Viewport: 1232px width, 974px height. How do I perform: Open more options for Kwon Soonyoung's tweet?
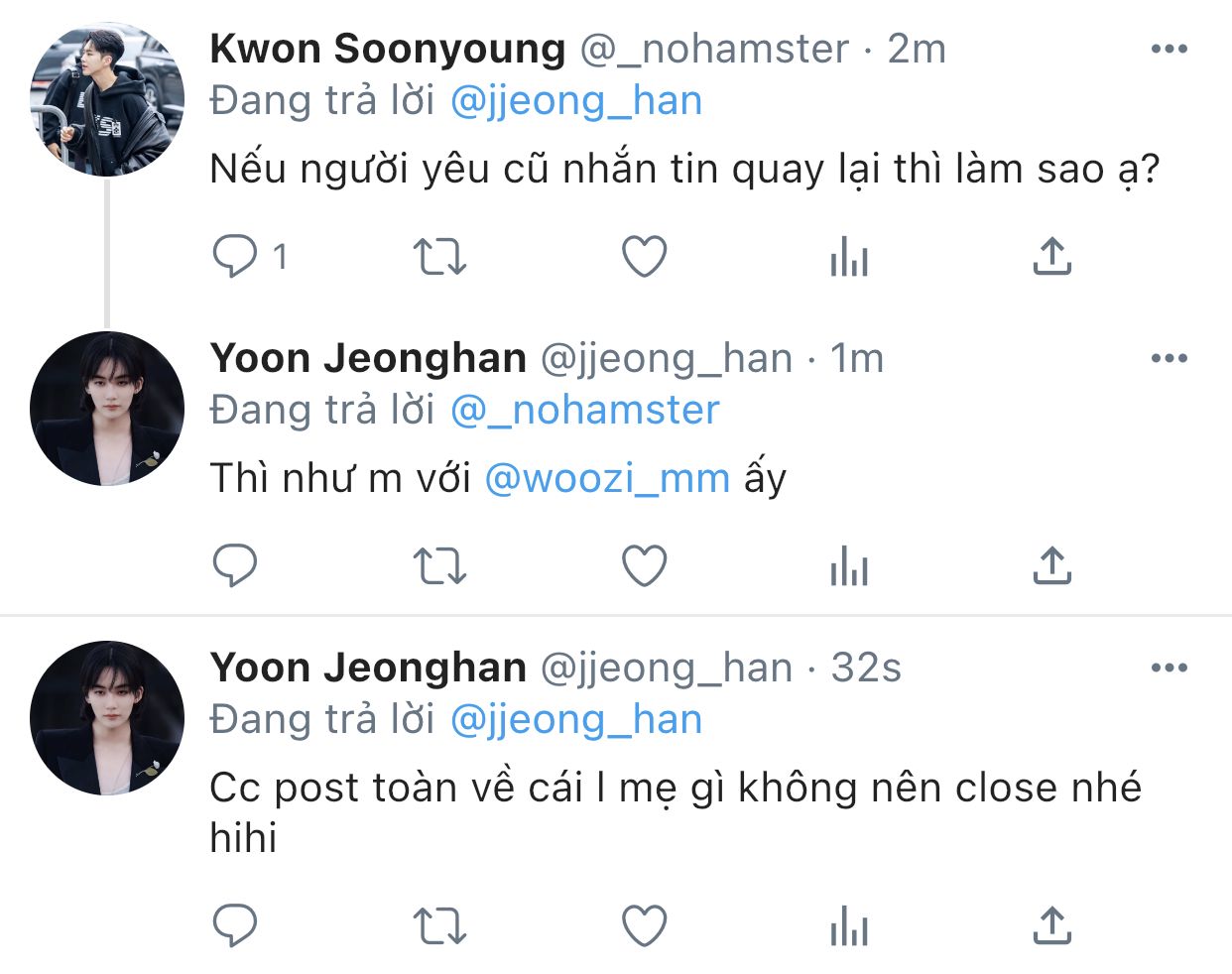1170,49
